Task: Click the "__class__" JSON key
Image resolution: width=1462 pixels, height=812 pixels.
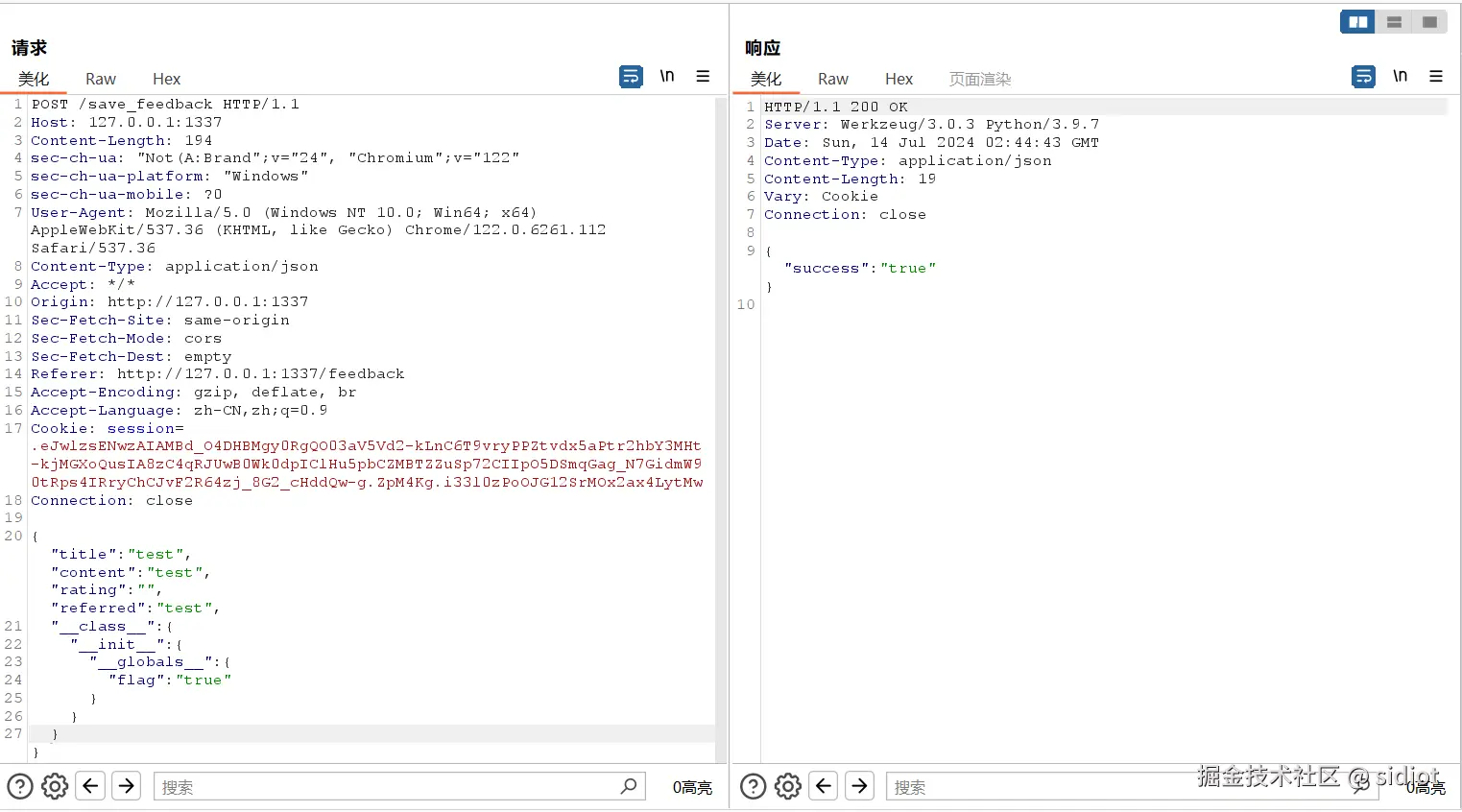Action: [104, 626]
